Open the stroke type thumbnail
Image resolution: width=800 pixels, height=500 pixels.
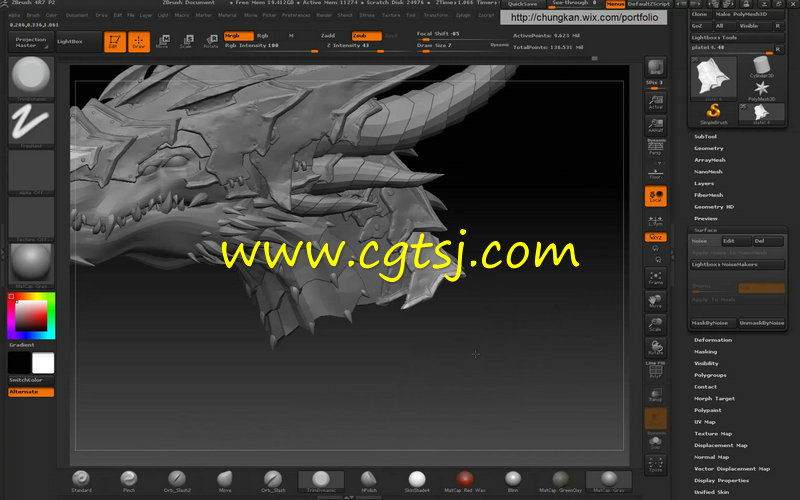pyautogui.click(x=31, y=125)
